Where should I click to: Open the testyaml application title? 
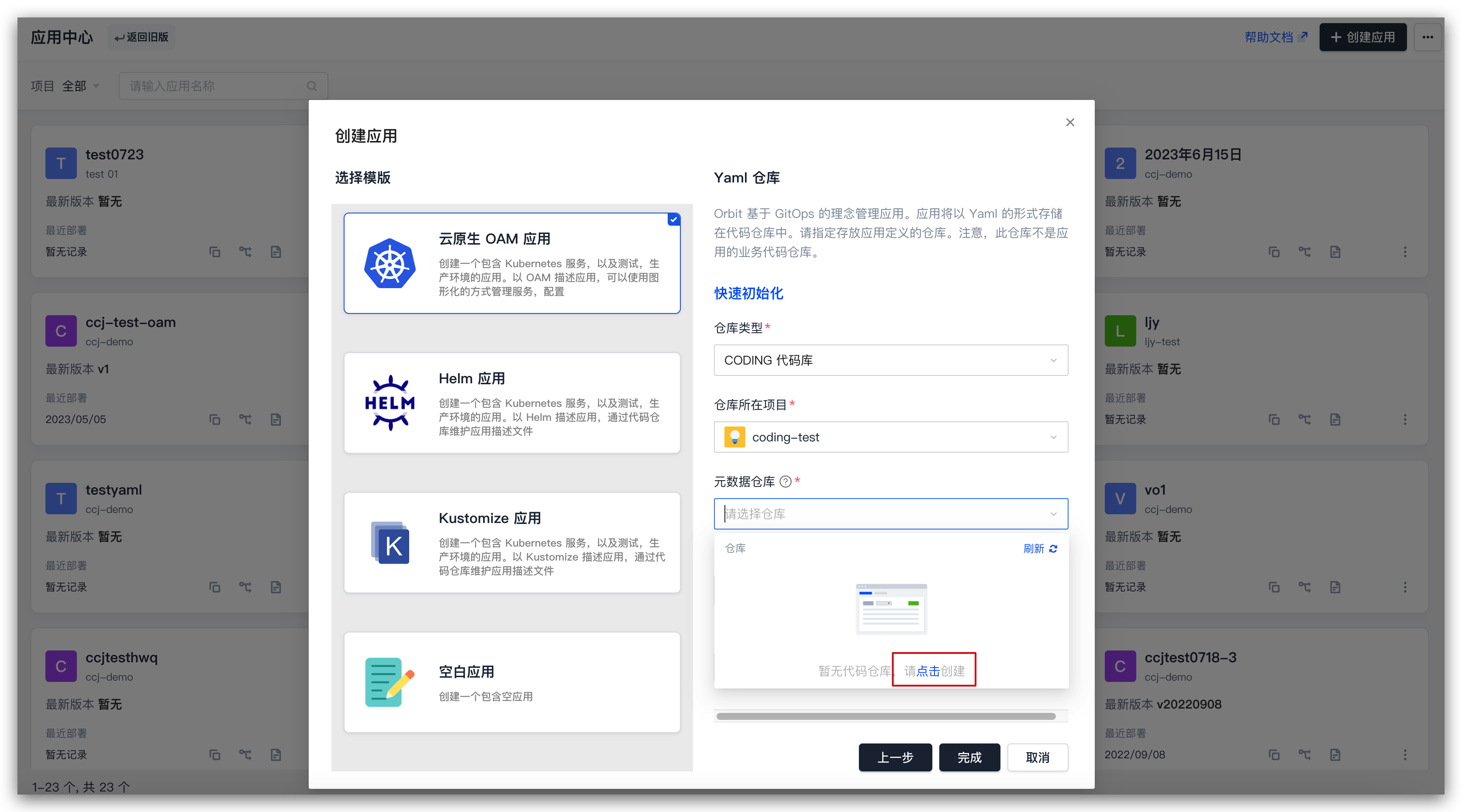click(114, 490)
